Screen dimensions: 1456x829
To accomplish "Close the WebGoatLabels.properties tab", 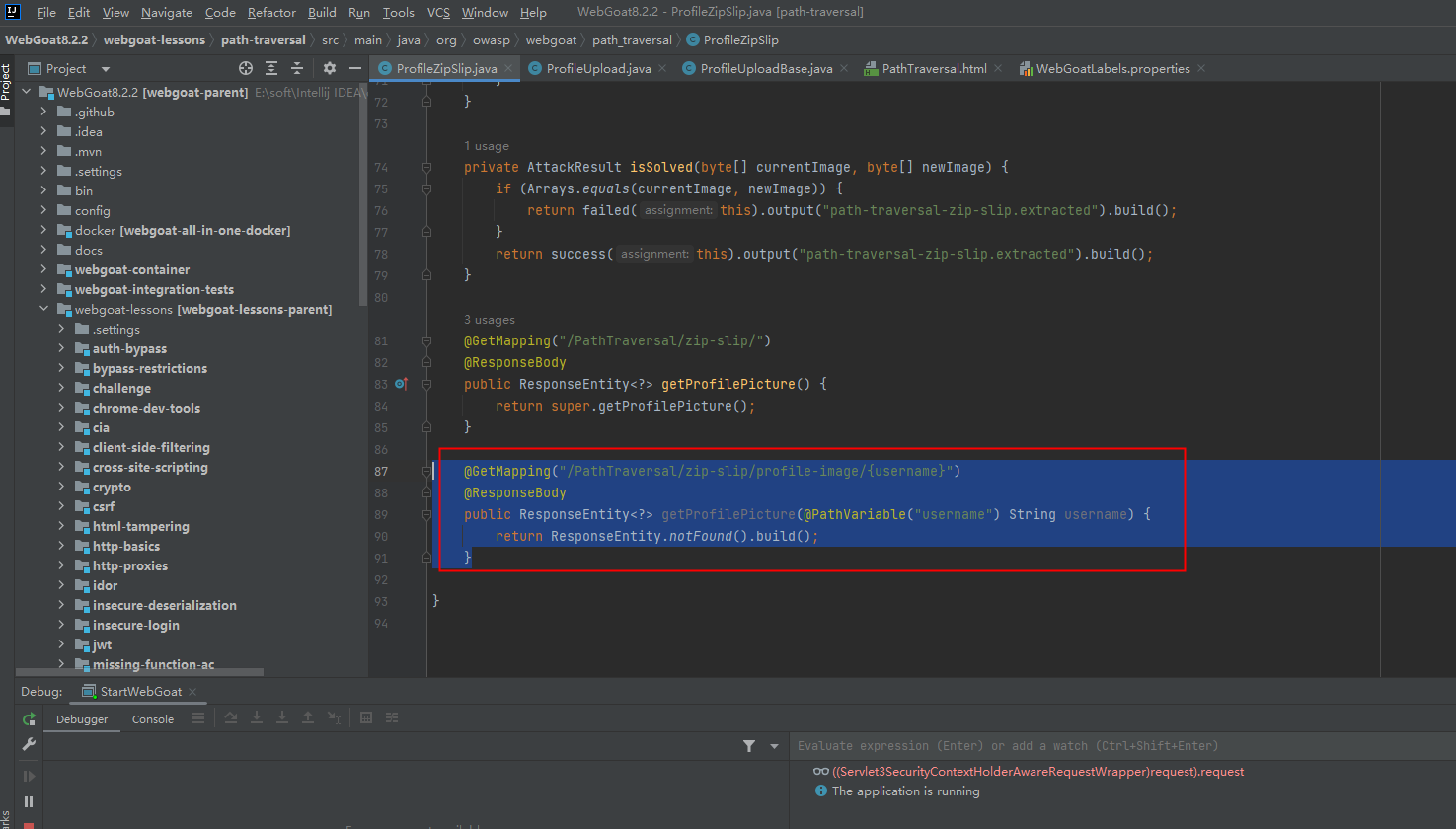I will point(1200,68).
